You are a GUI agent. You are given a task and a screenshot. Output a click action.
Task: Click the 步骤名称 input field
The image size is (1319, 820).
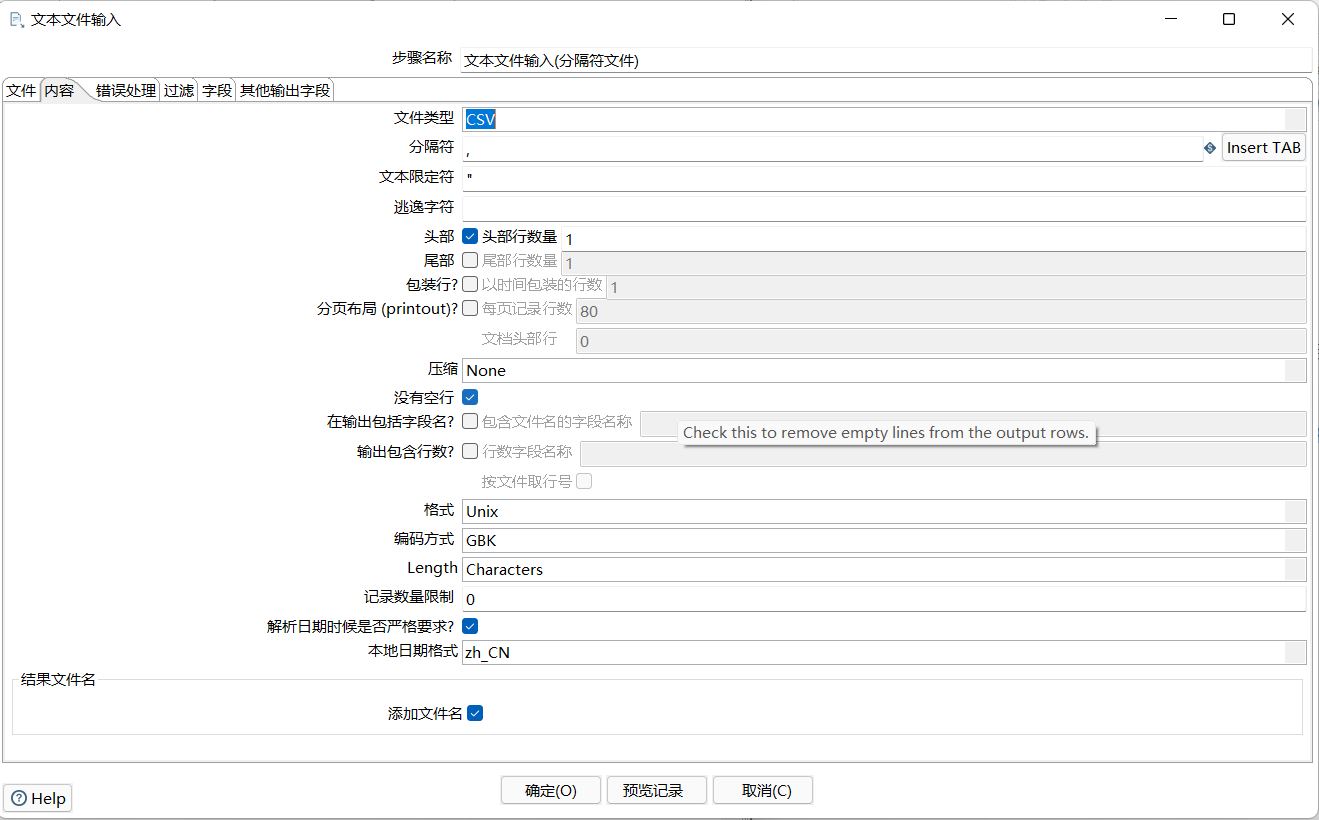886,60
